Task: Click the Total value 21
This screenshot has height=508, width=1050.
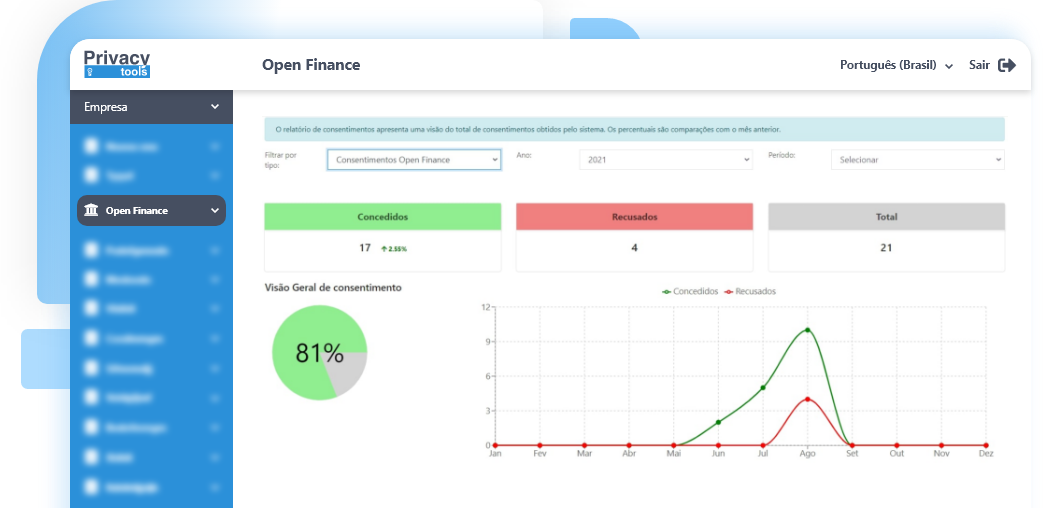Action: tap(886, 248)
